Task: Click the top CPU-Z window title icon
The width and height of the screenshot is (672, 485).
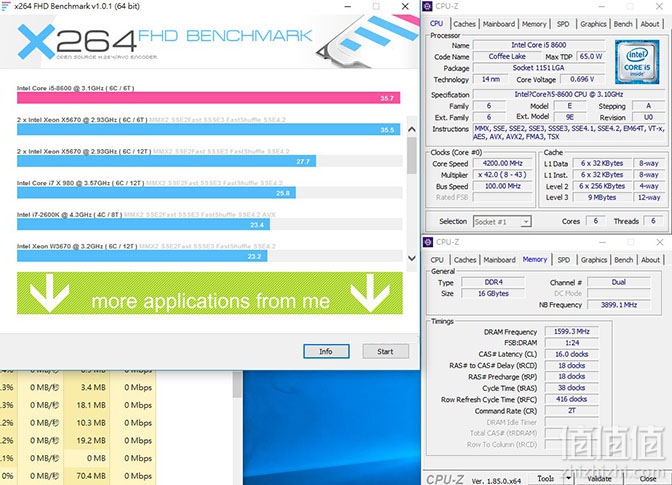Action: (x=428, y=6)
